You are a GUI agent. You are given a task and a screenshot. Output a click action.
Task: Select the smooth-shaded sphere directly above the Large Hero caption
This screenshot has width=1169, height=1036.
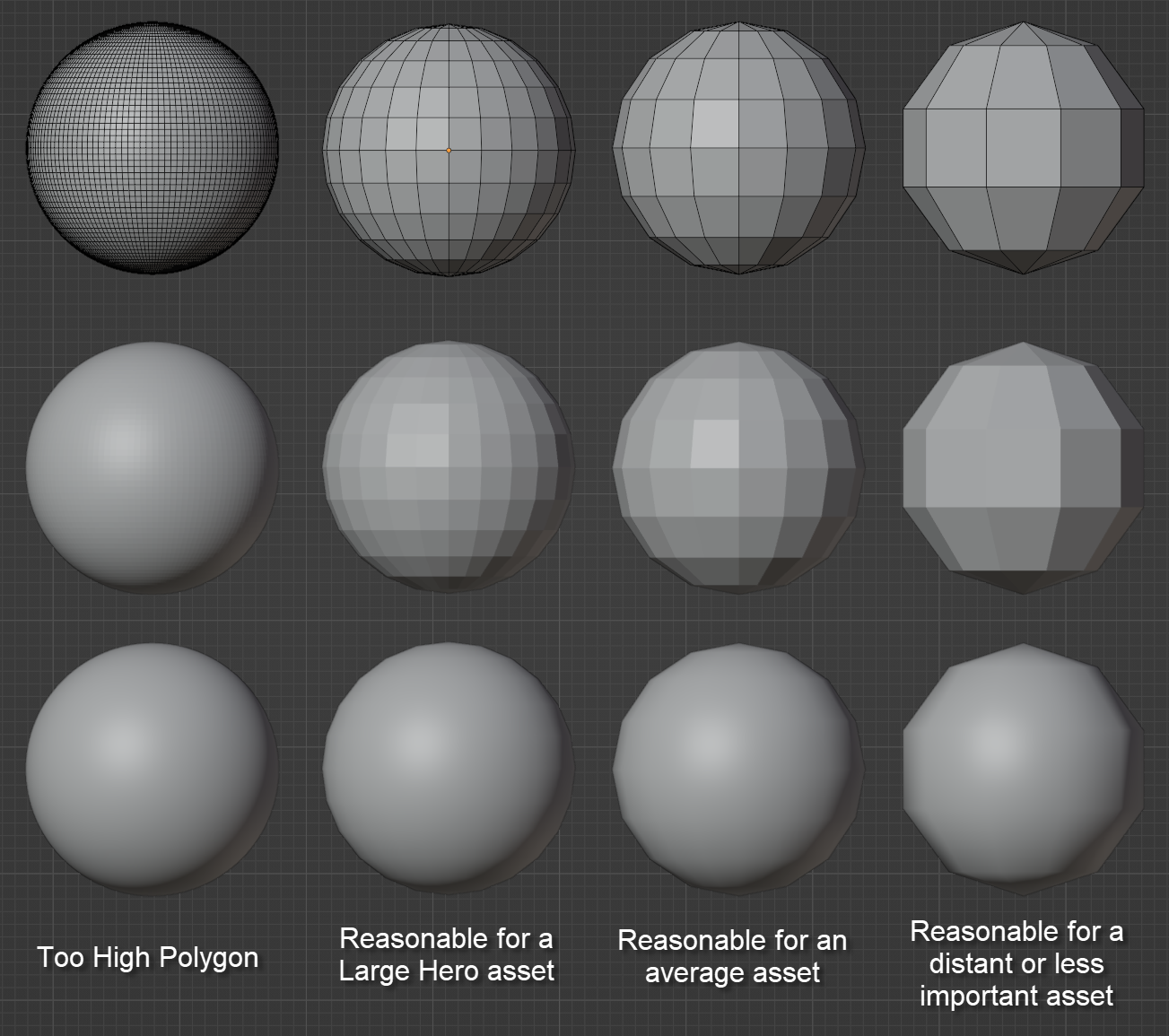click(449, 770)
